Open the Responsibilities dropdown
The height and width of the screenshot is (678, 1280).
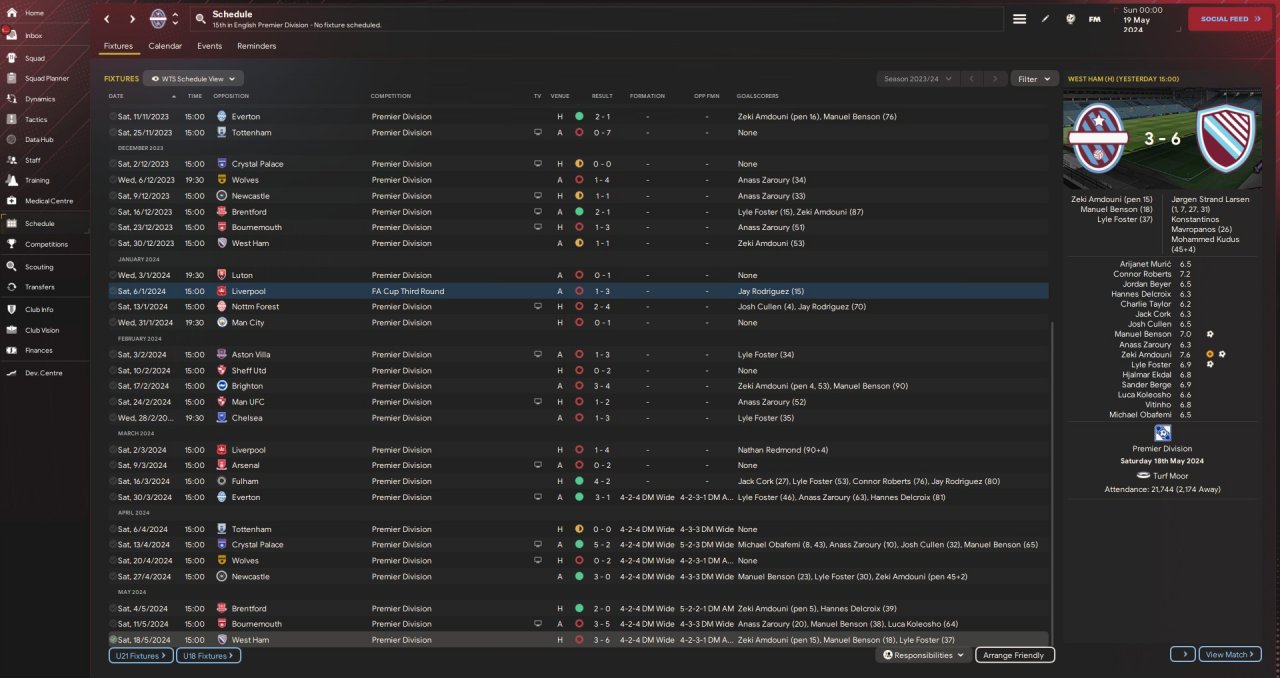(924, 655)
